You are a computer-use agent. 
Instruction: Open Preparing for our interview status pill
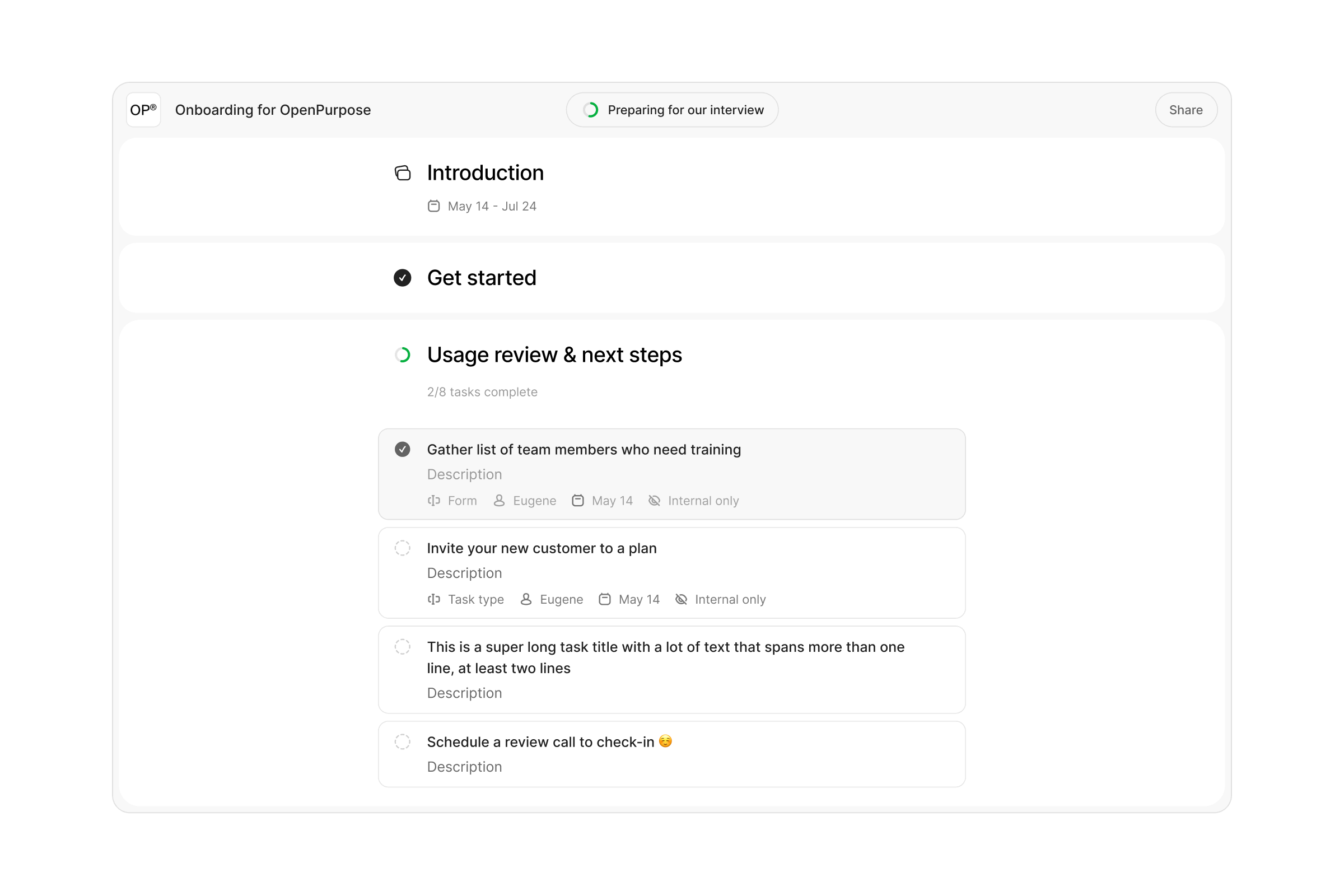[x=672, y=110]
